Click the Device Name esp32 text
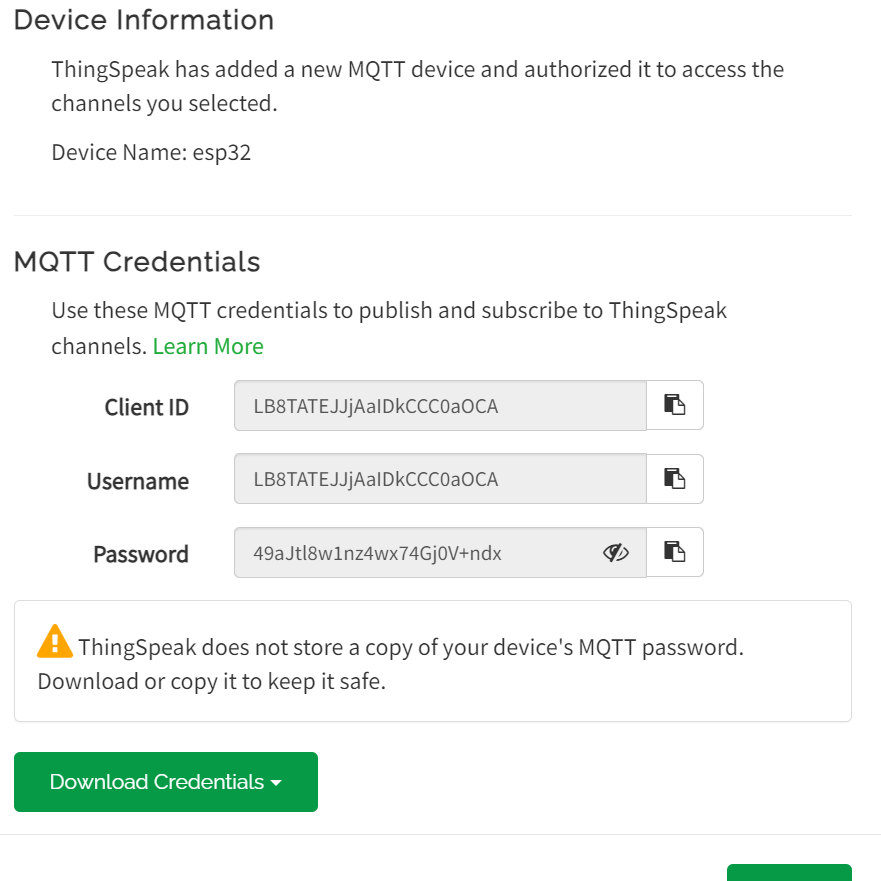This screenshot has height=881, width=881. (150, 153)
